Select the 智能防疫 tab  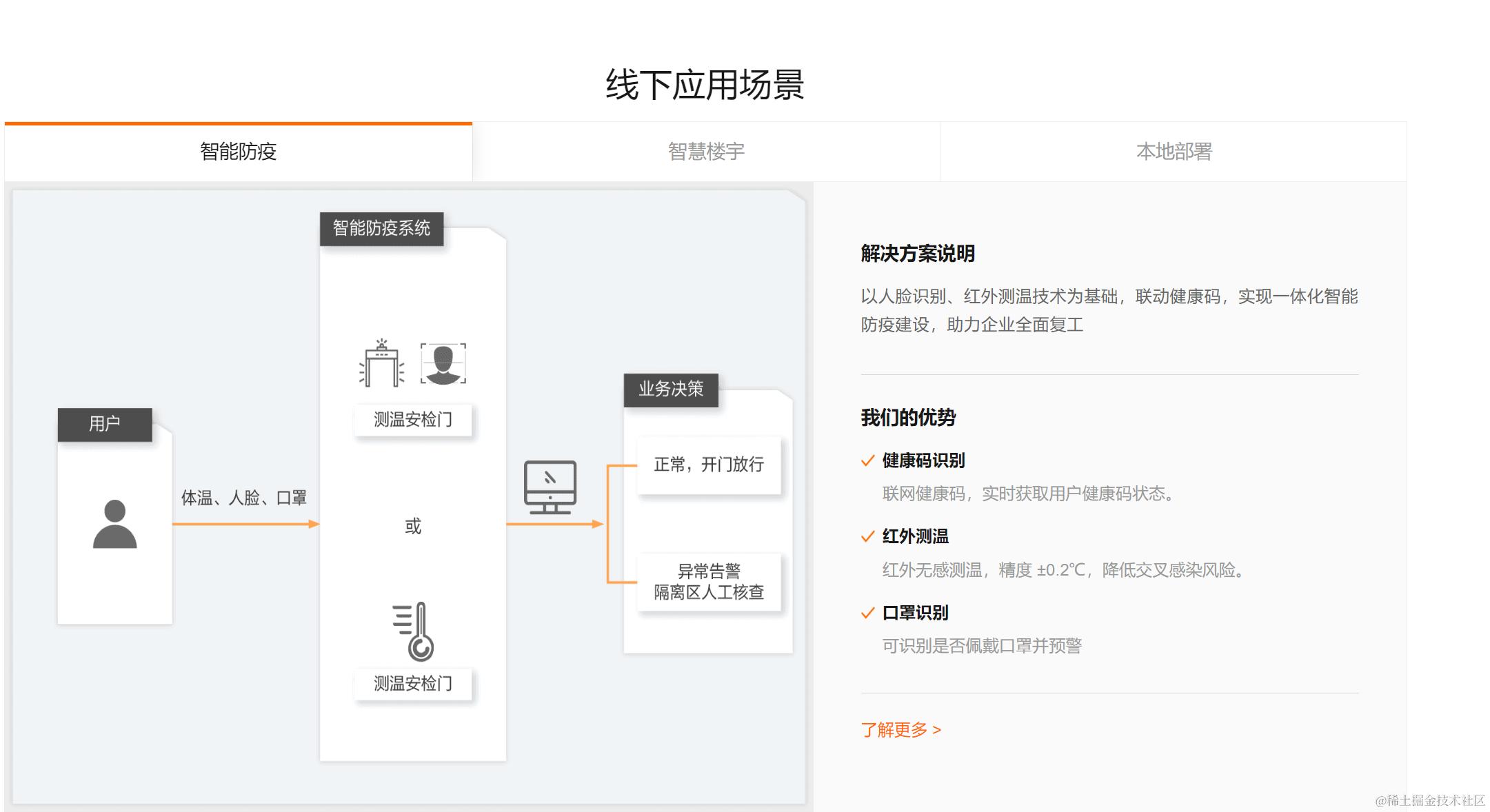tap(238, 152)
